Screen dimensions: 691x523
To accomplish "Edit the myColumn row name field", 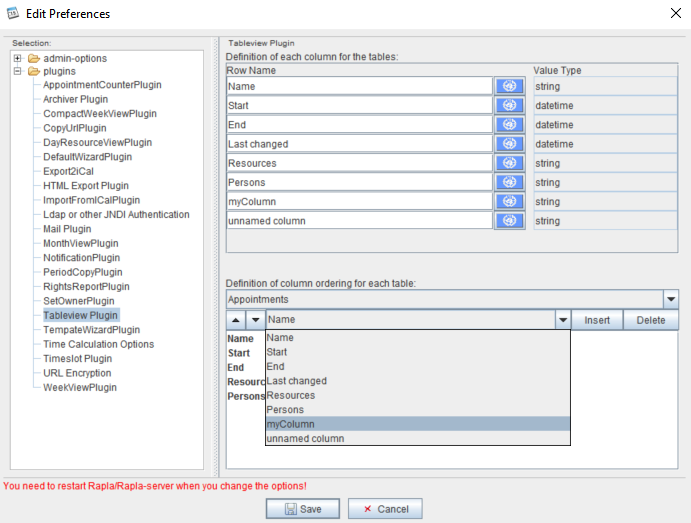I will (x=359, y=201).
